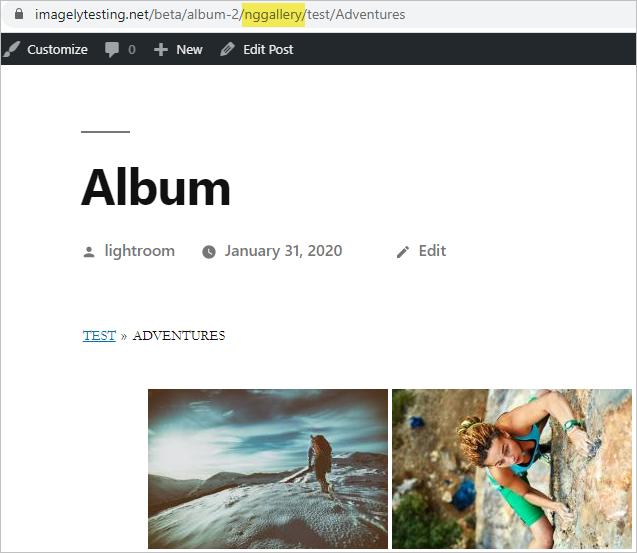637x553 pixels.
Task: Click the Edit link under Album title
Action: (432, 251)
